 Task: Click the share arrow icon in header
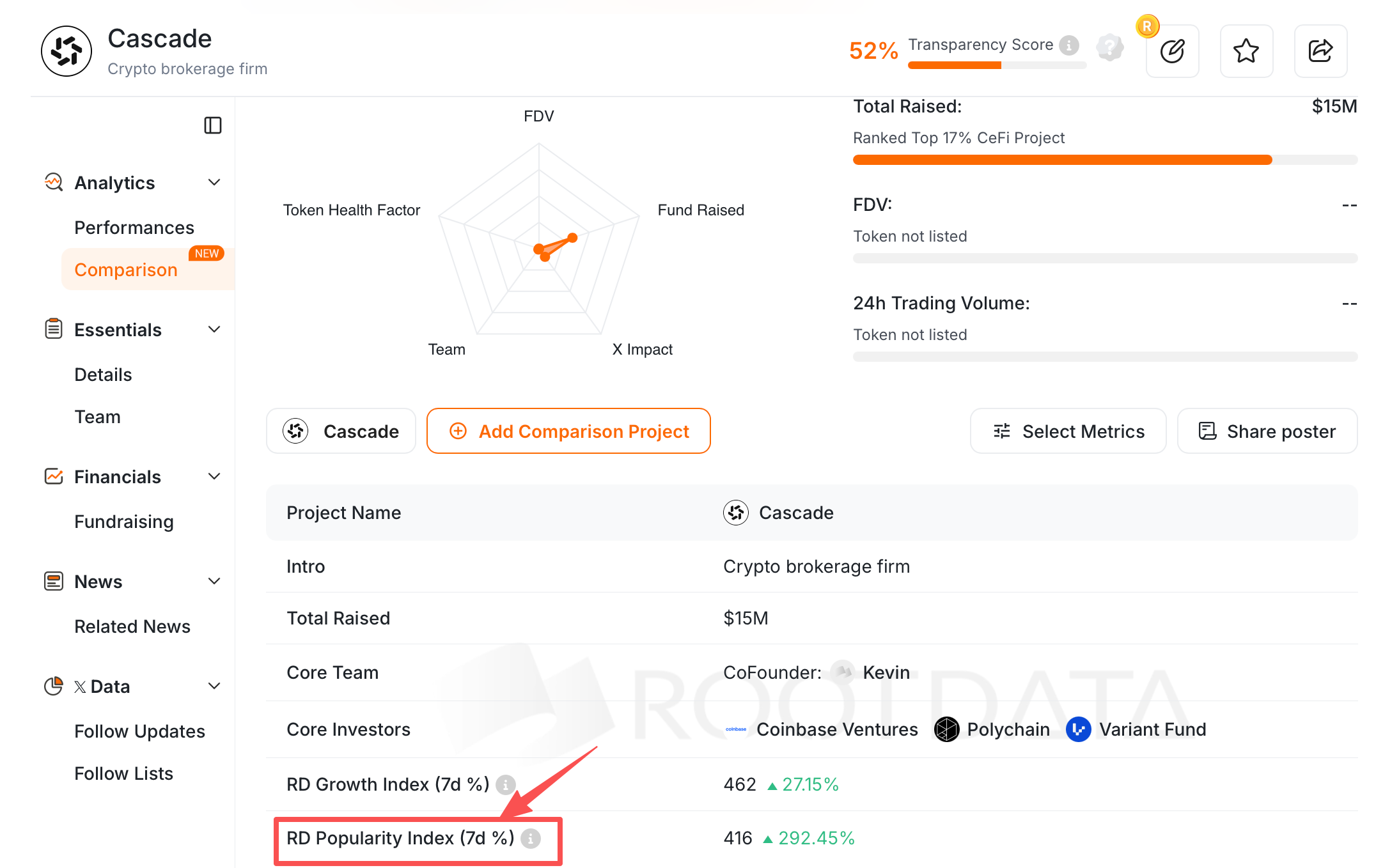point(1320,51)
